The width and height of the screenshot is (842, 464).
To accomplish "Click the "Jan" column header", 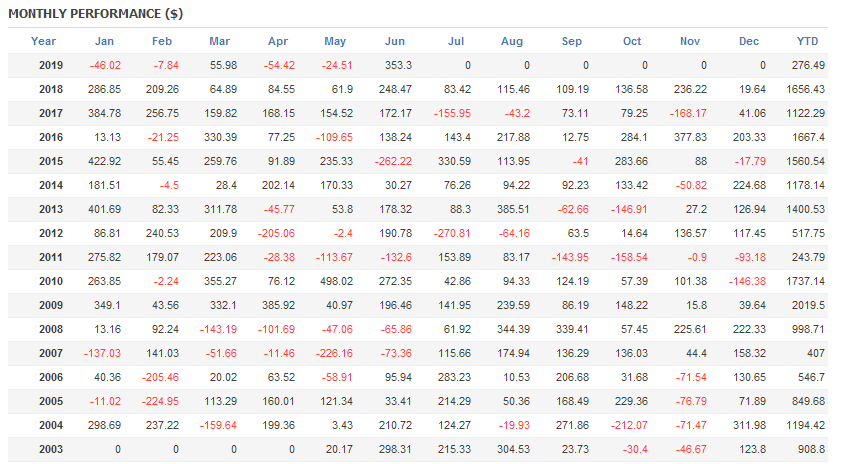I will click(x=104, y=41).
